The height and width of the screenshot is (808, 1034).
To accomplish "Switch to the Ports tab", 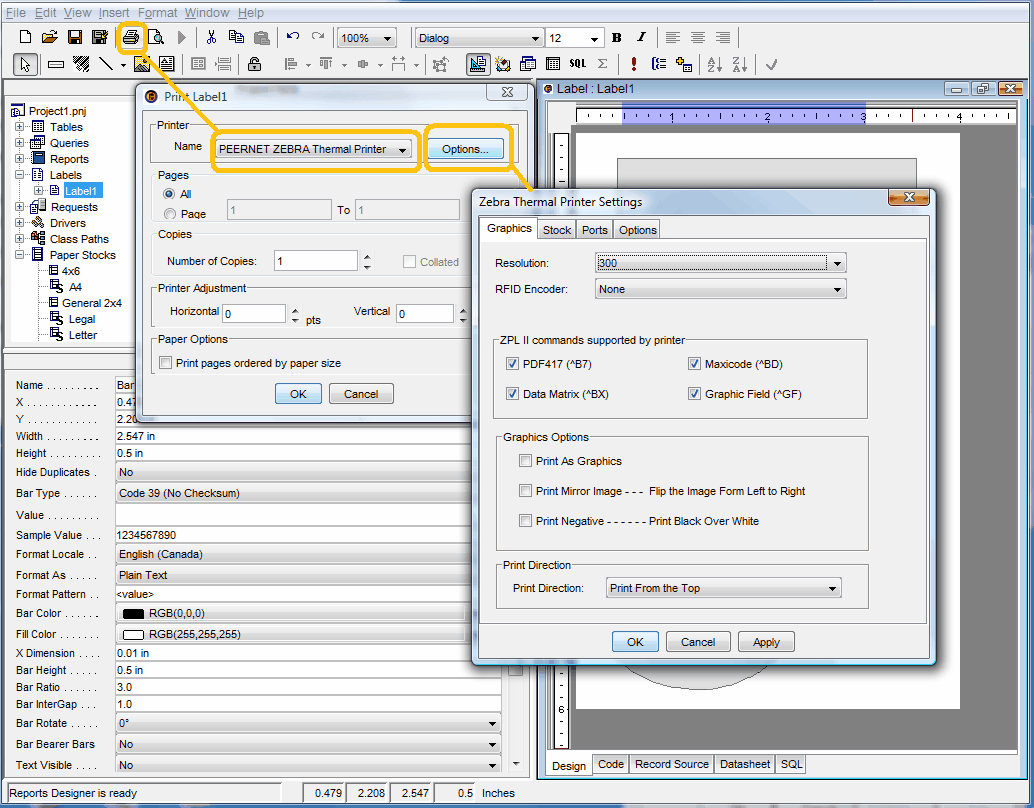I will (x=594, y=230).
